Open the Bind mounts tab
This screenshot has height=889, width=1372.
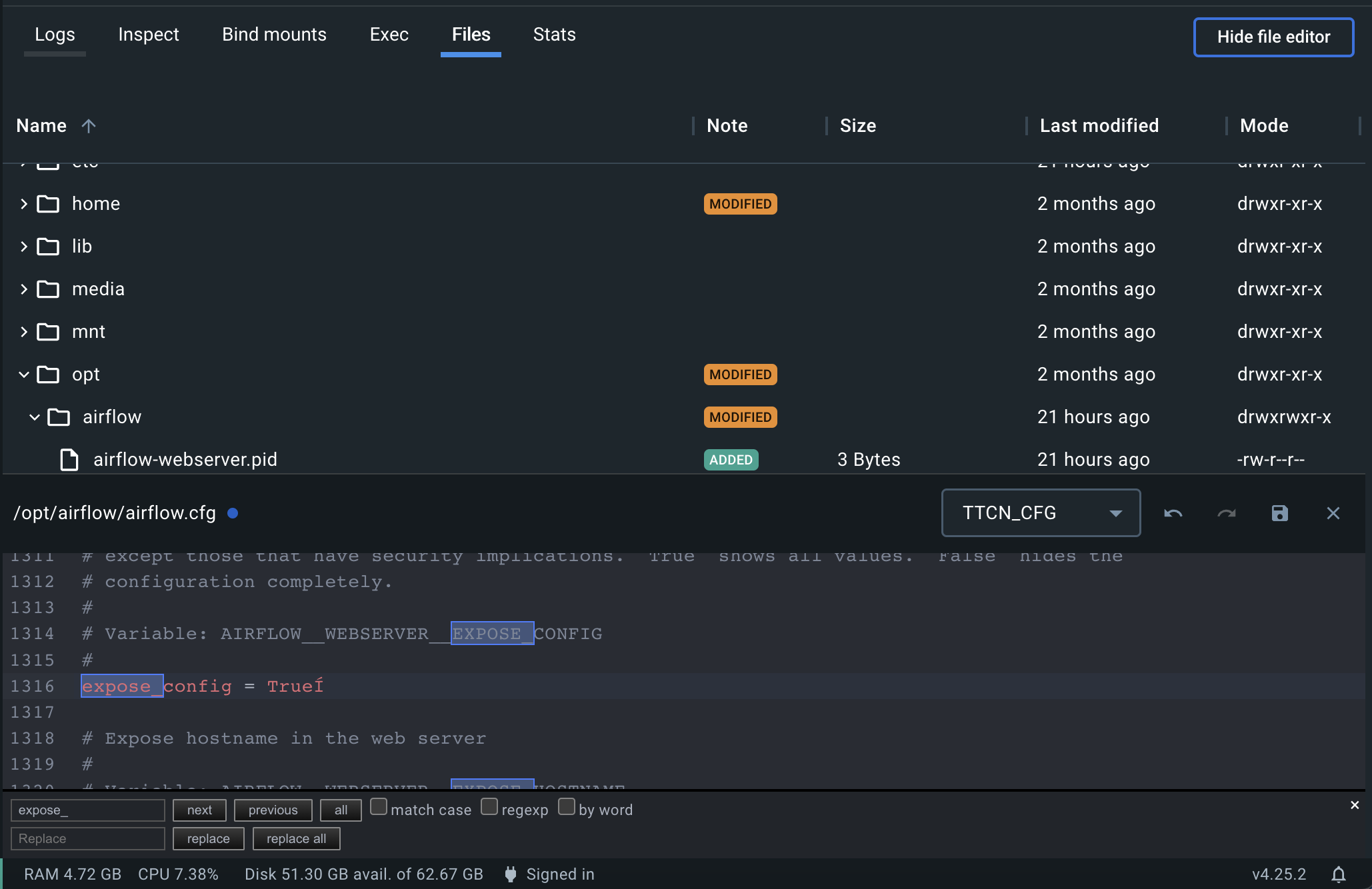[x=274, y=35]
